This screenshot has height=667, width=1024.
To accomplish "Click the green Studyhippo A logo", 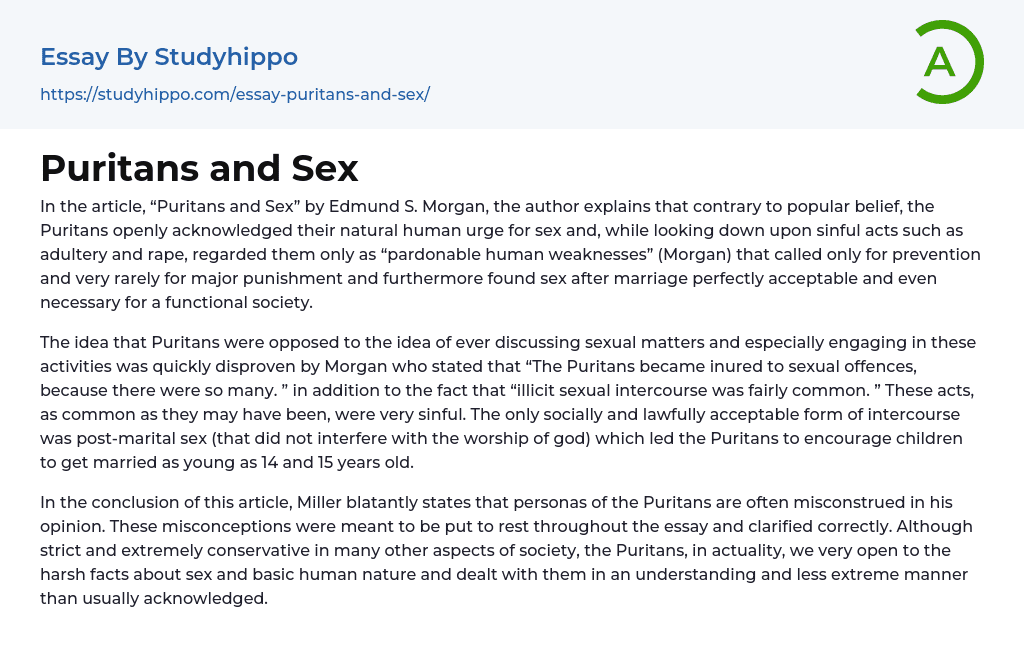I will pyautogui.click(x=944, y=62).
